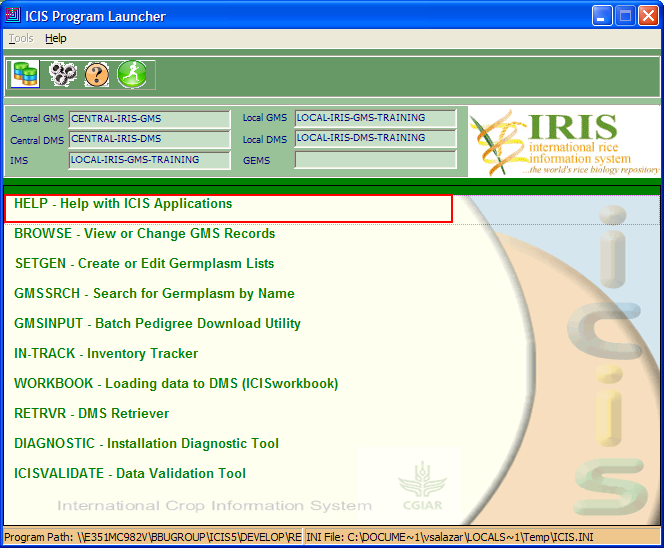Close the ICIS Program Launcher window
The image size is (664, 548).
(x=648, y=16)
